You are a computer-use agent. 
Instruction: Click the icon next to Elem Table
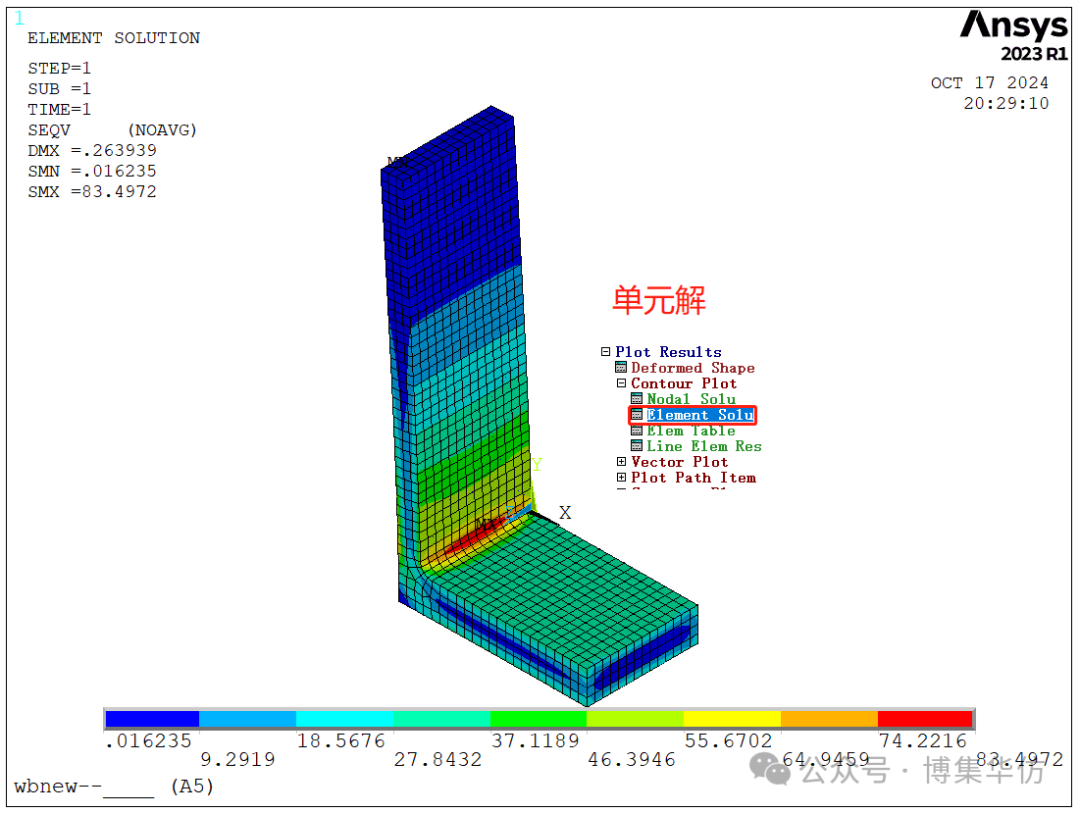click(x=637, y=431)
